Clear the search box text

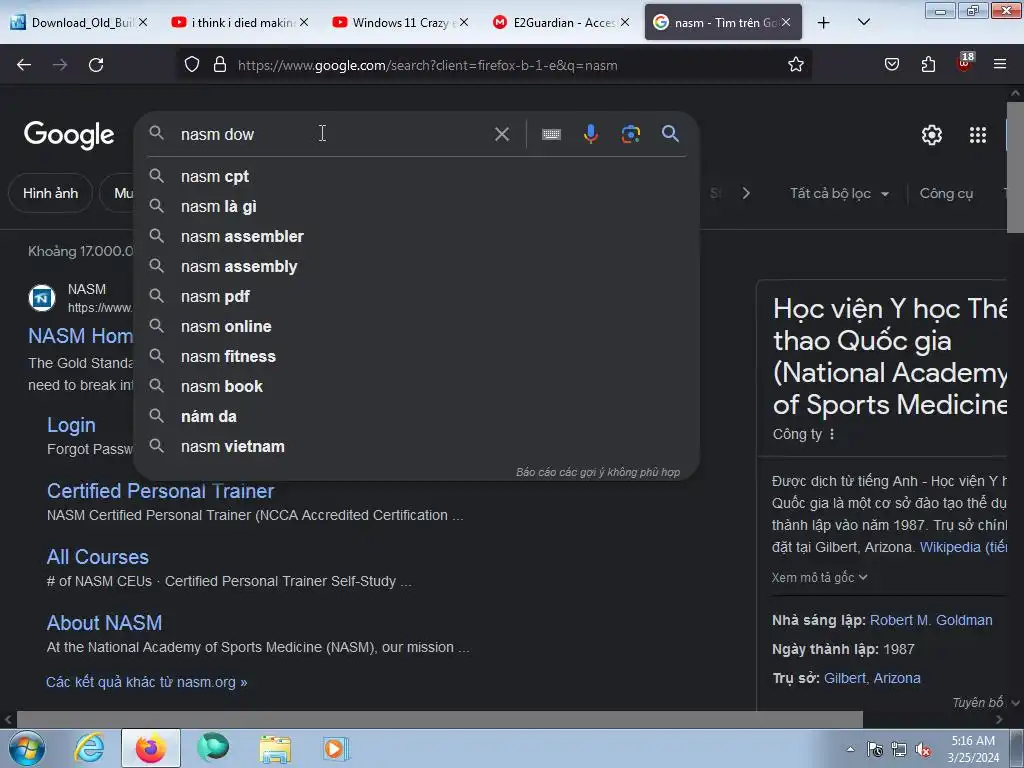pos(502,135)
